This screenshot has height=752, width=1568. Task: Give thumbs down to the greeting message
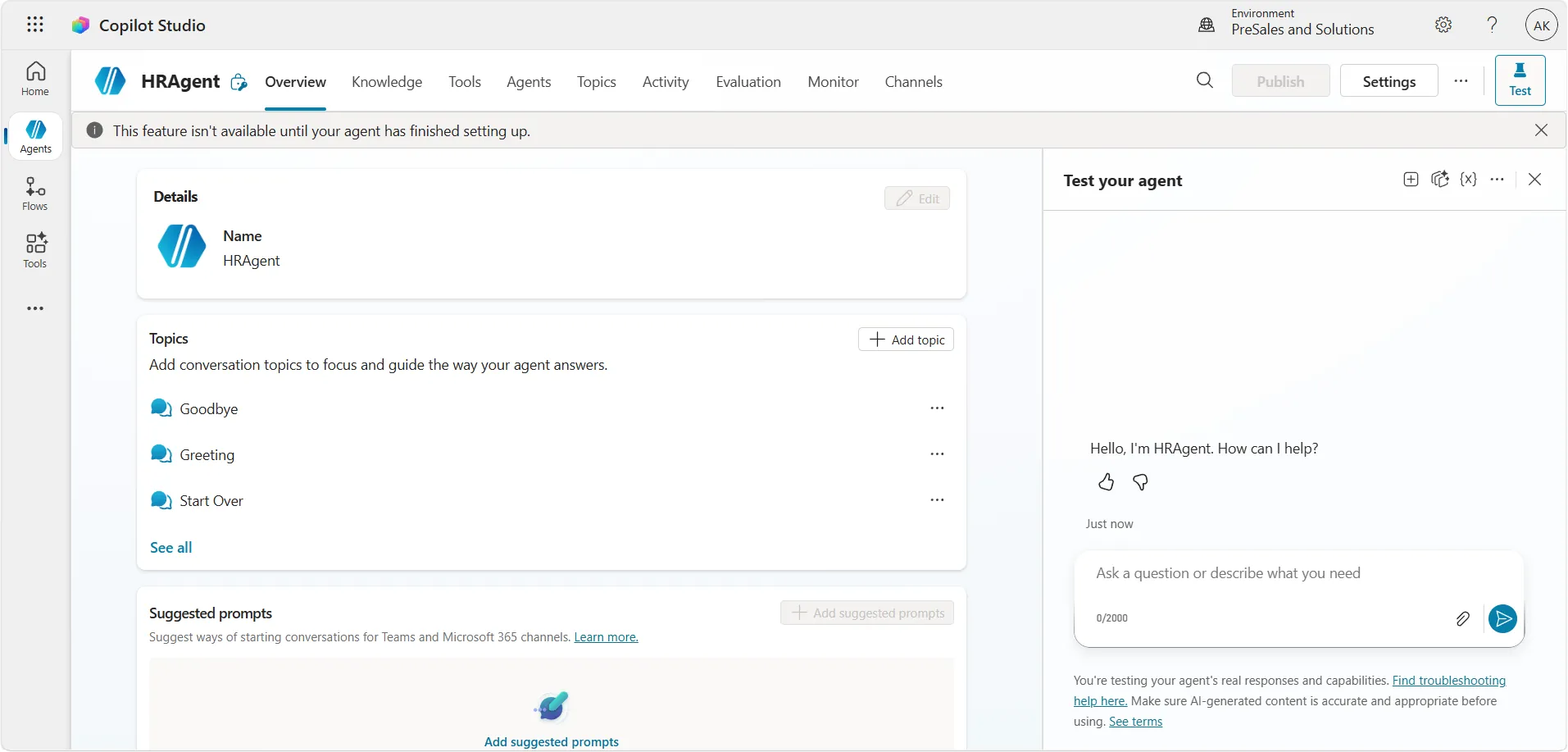[1140, 482]
